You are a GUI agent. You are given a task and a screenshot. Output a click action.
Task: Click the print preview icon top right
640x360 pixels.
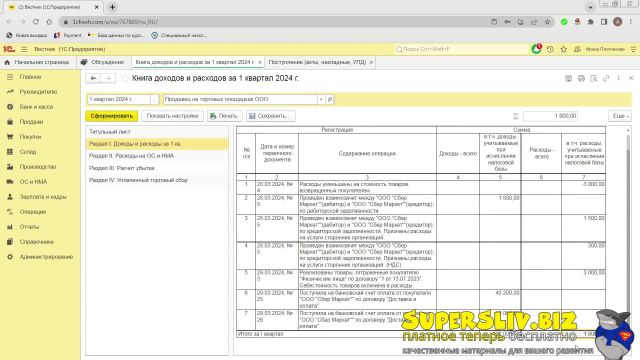tap(593, 78)
